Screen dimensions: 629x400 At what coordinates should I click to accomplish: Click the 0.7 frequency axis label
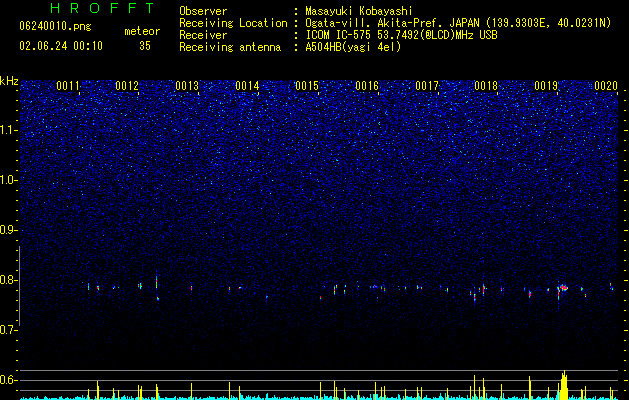[9, 330]
